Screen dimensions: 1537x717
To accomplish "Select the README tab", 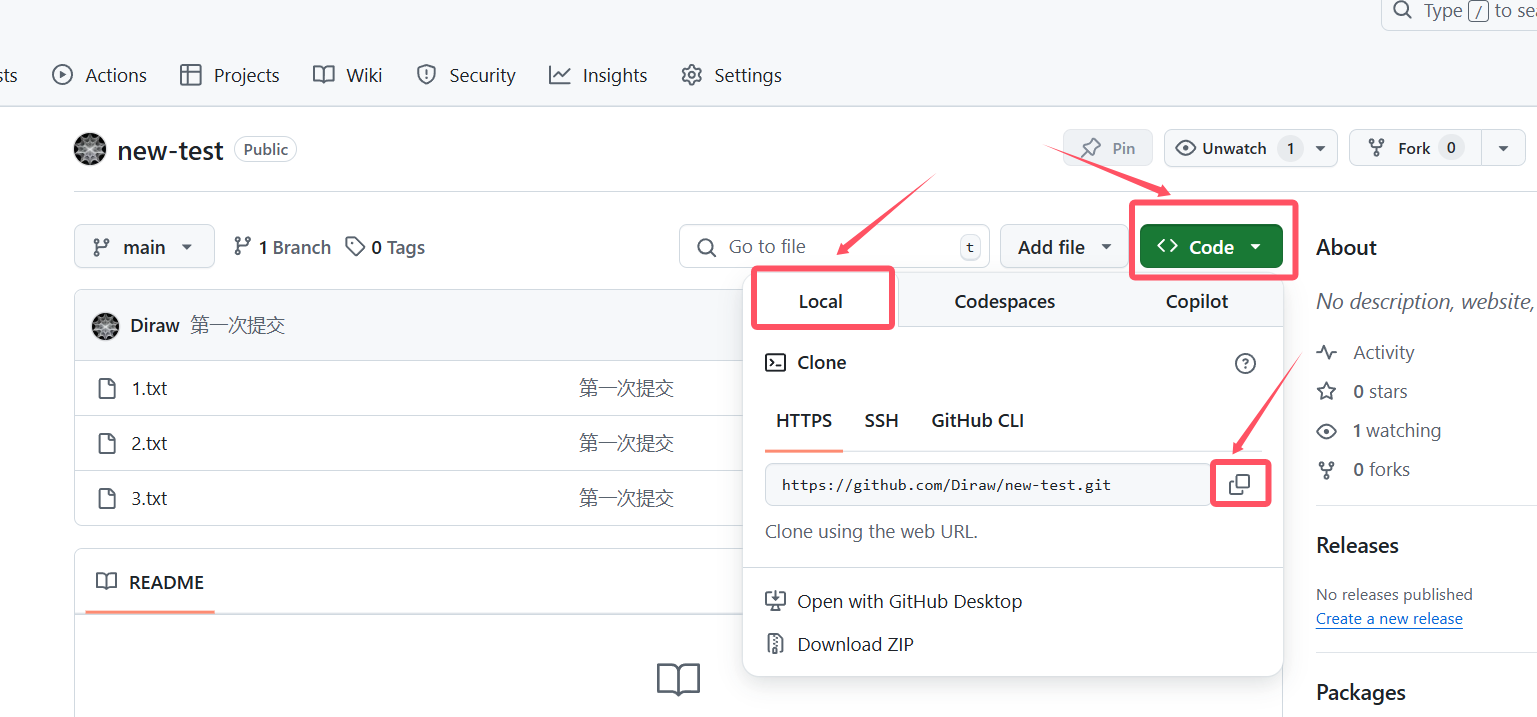I will coord(150,582).
